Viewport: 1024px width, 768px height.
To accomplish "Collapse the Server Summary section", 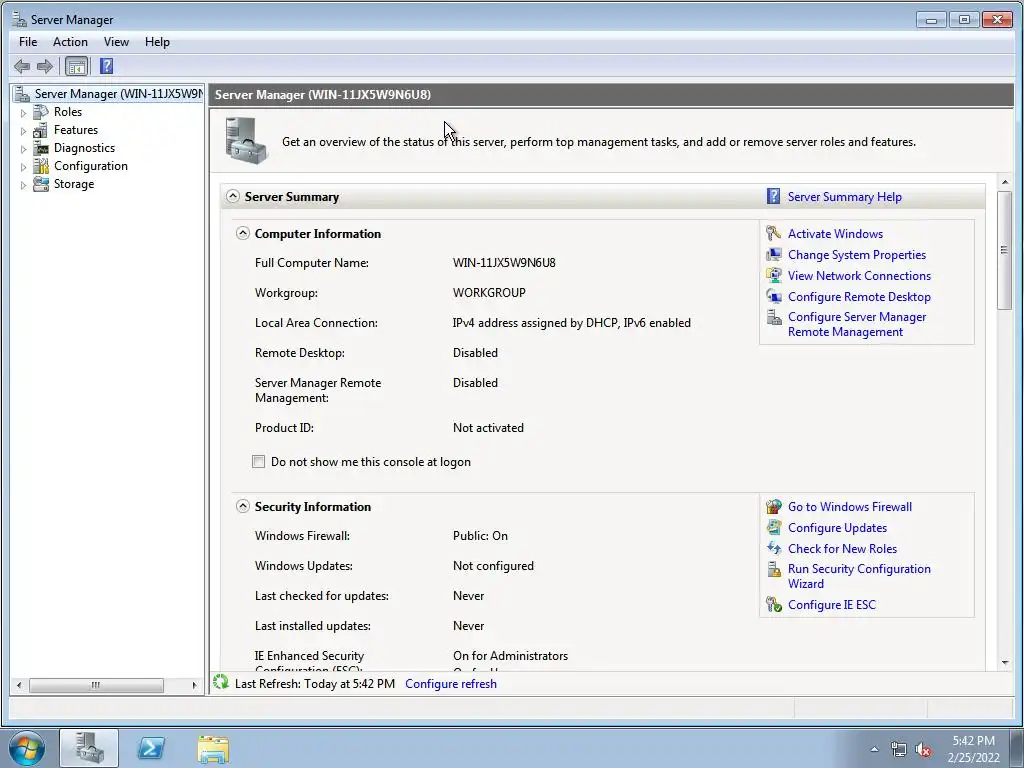I will tap(232, 196).
